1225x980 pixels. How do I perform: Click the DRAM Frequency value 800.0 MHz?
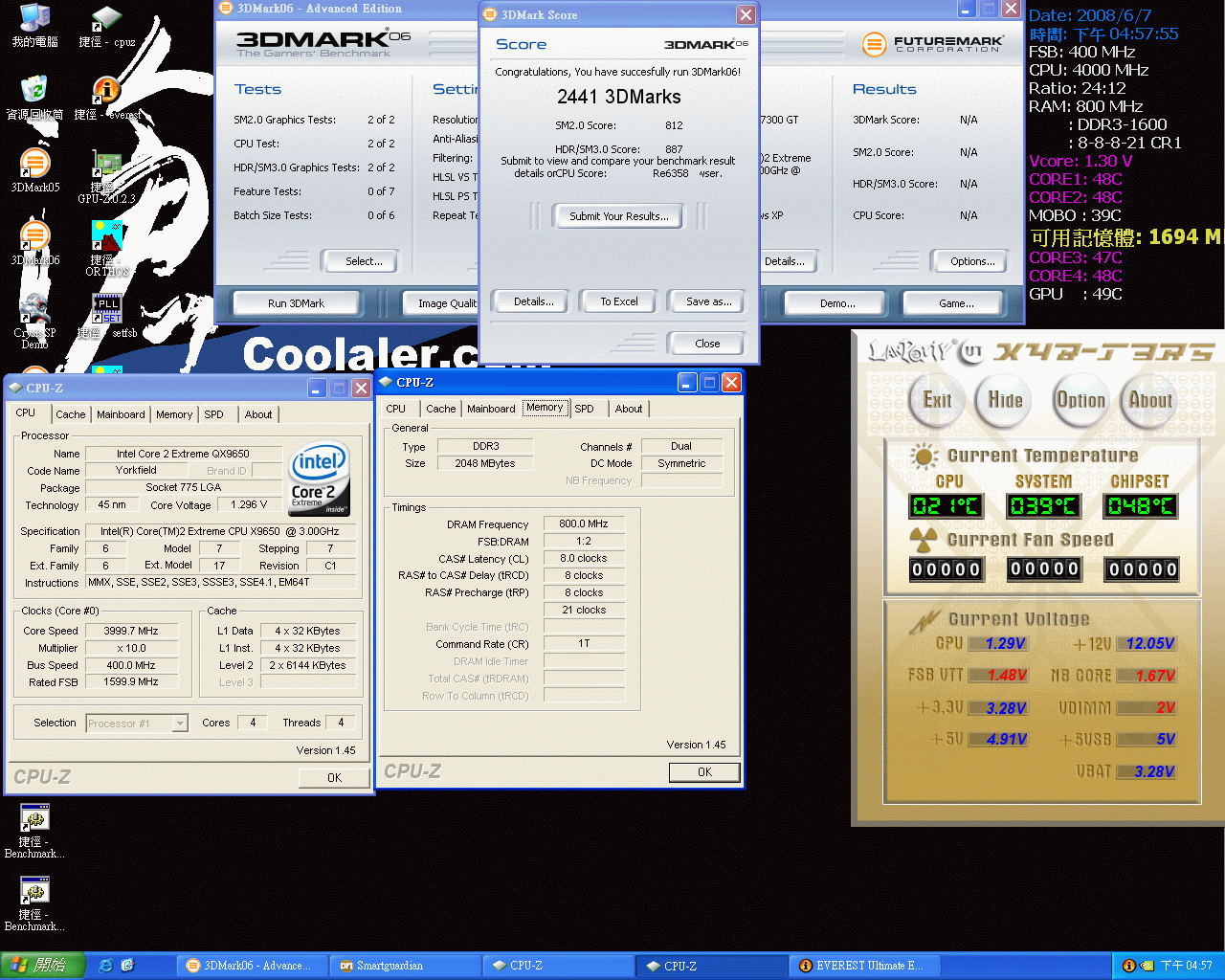click(x=584, y=523)
